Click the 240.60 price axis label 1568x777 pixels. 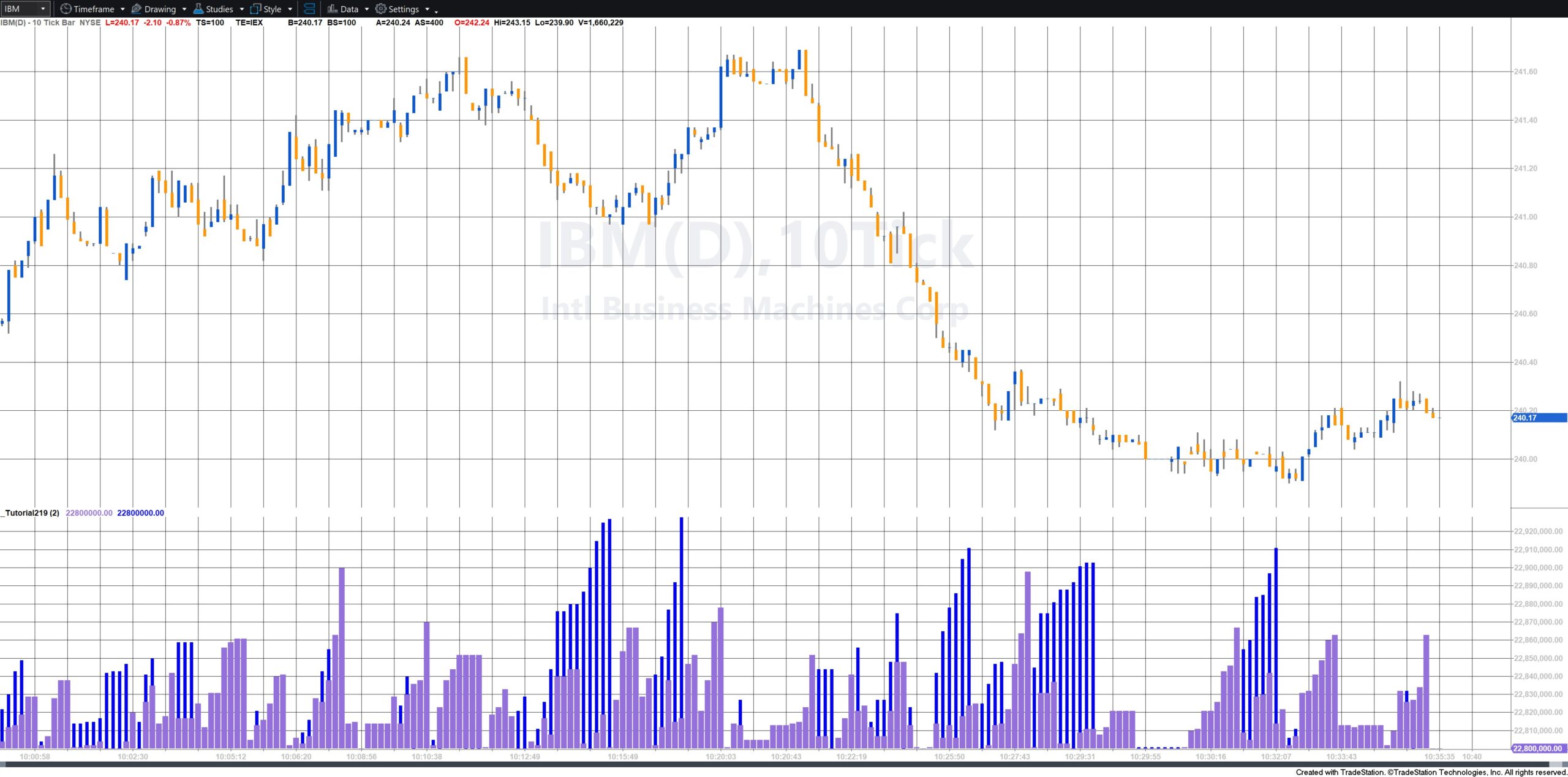click(x=1525, y=313)
